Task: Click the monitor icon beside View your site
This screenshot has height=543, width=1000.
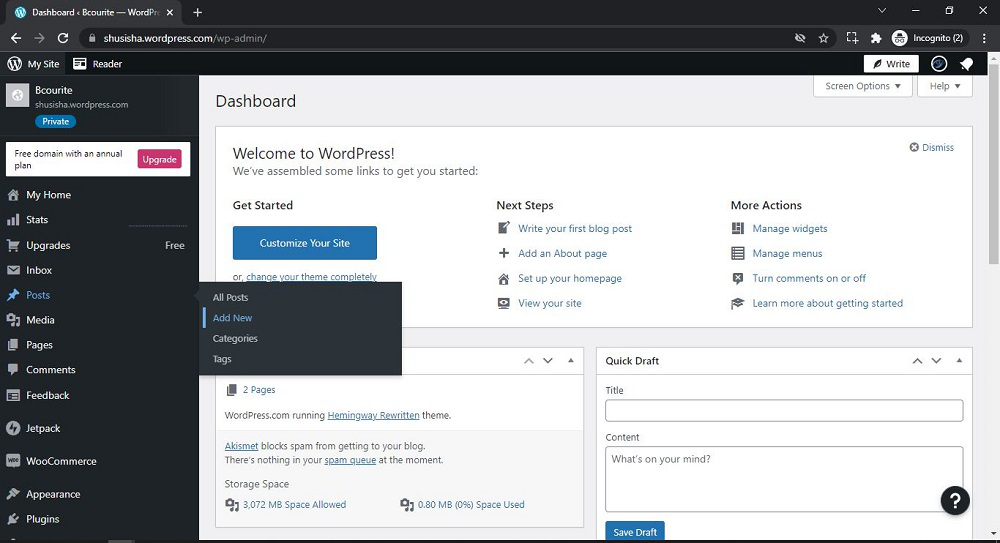Action: tap(504, 303)
